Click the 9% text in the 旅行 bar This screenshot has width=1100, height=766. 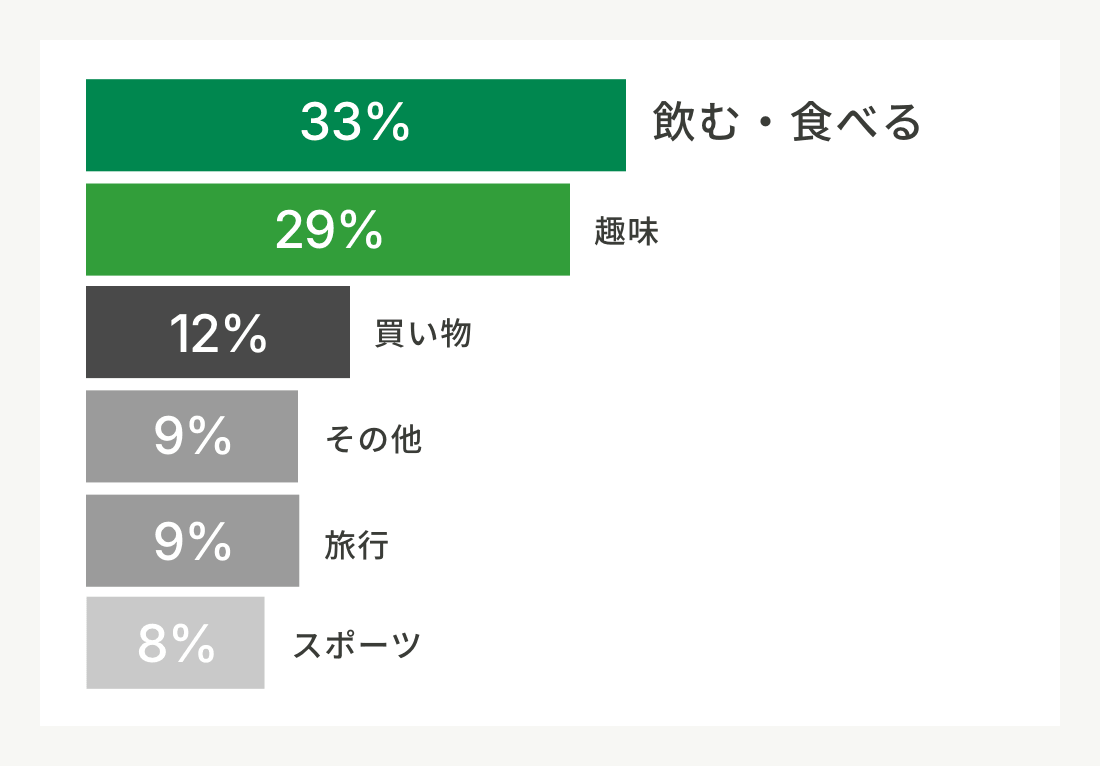(x=192, y=540)
